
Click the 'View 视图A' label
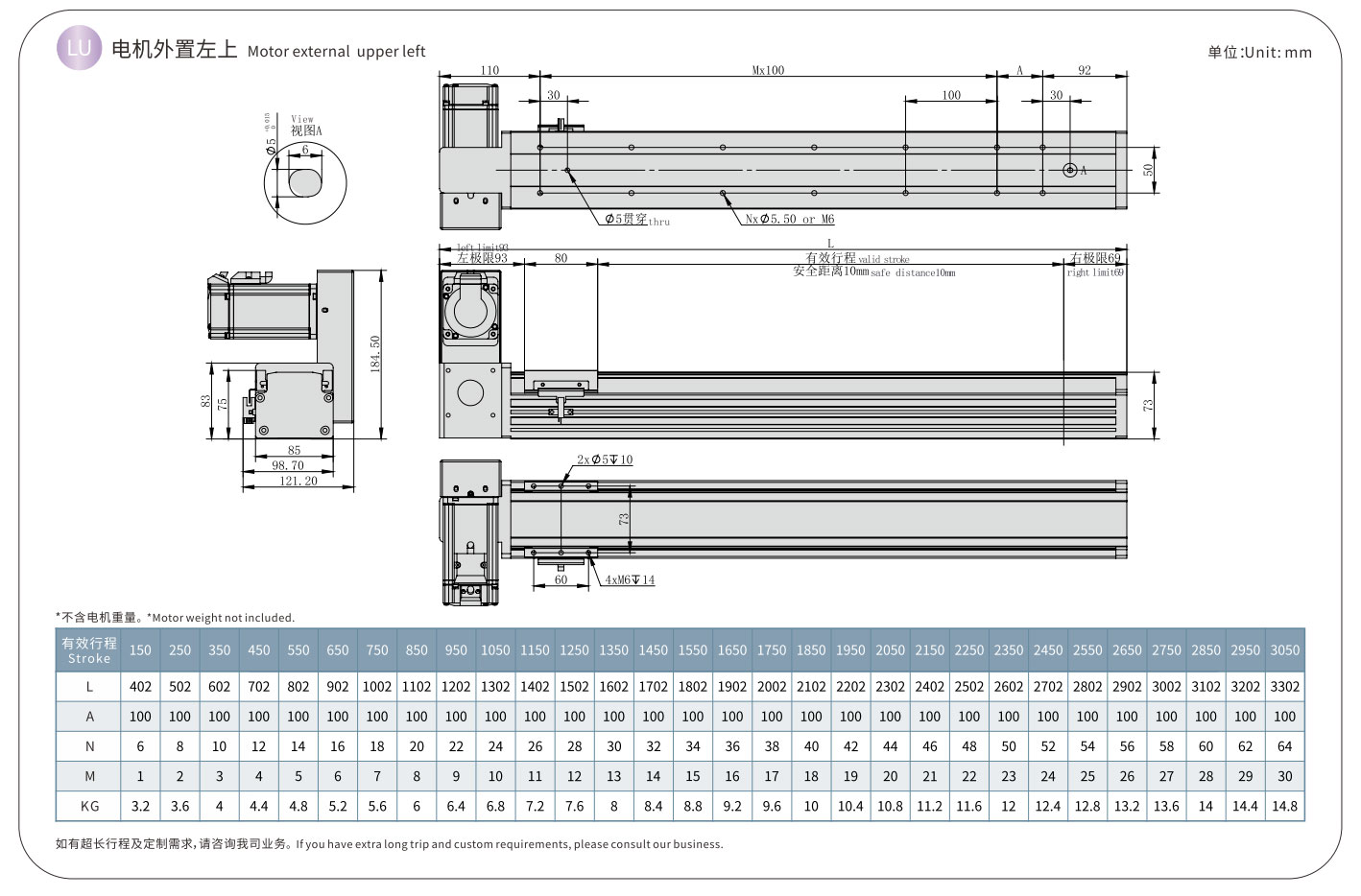[x=306, y=126]
